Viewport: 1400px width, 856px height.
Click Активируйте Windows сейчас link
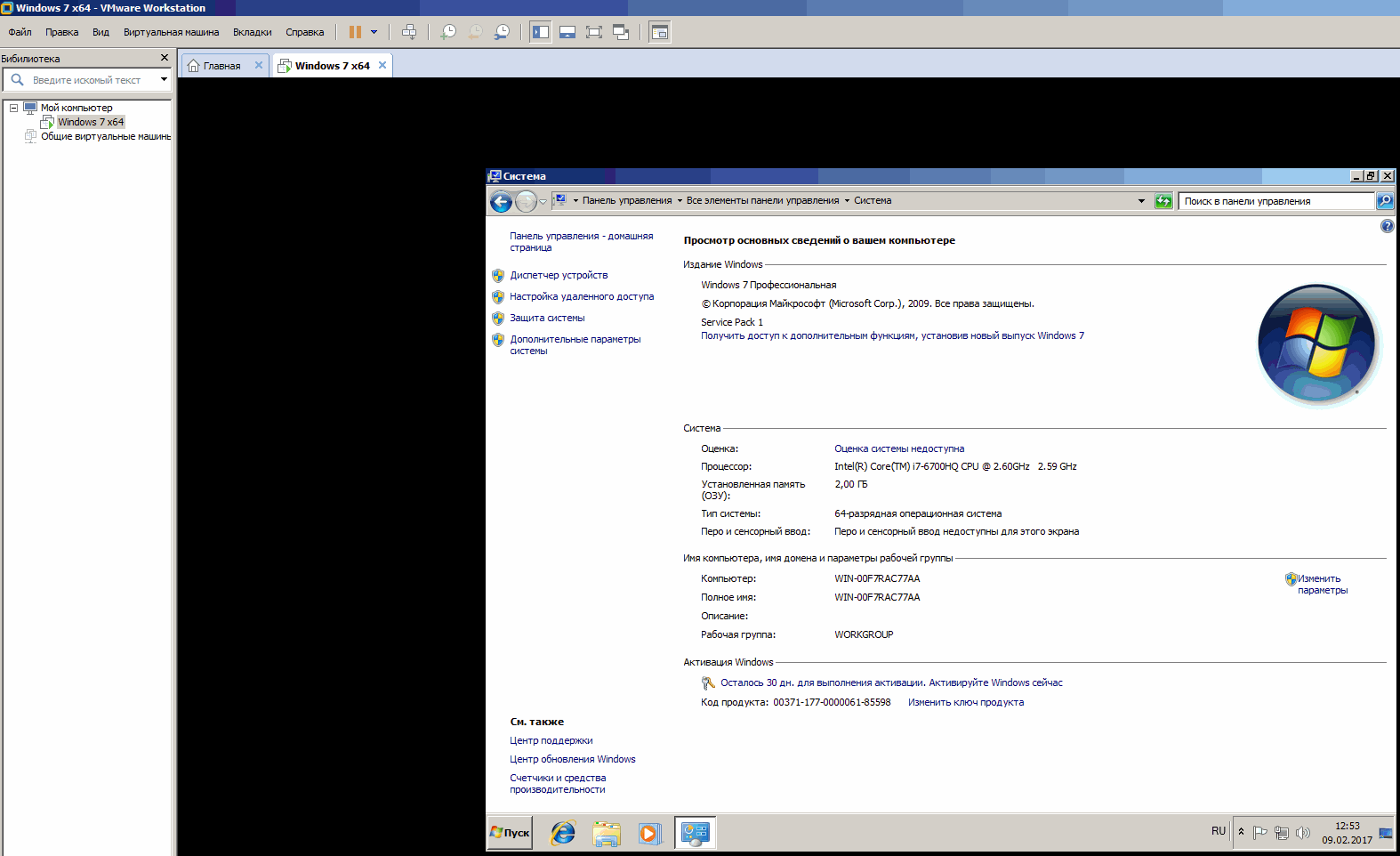(x=995, y=682)
